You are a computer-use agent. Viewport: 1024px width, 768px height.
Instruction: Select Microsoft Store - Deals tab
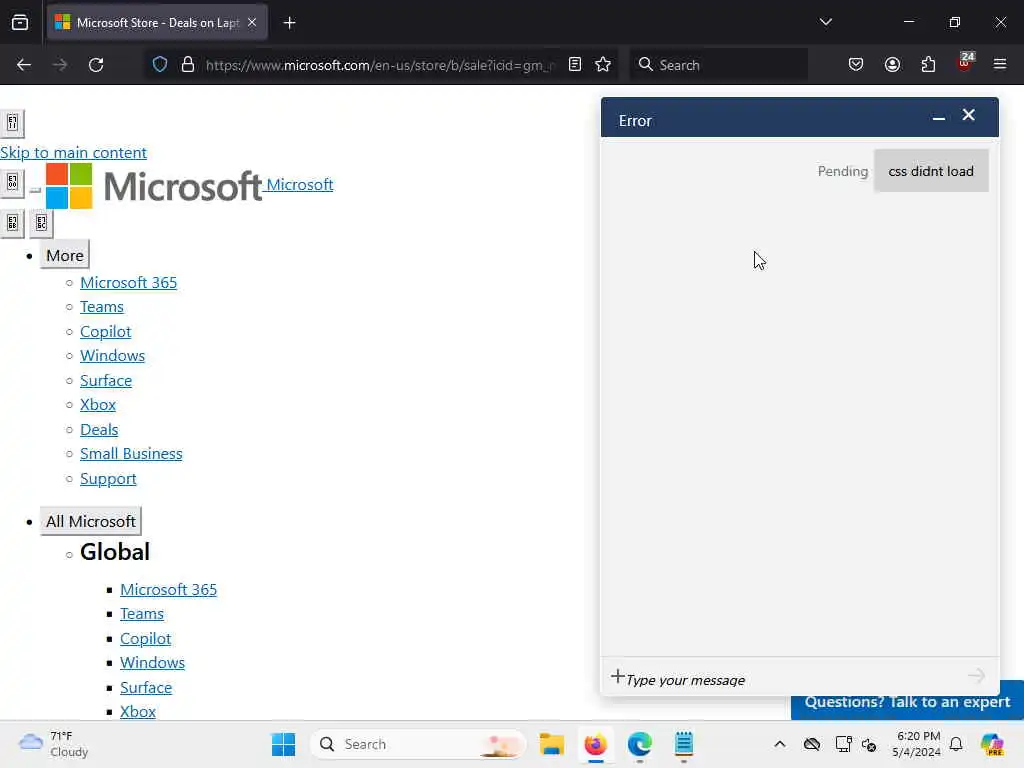click(x=157, y=23)
